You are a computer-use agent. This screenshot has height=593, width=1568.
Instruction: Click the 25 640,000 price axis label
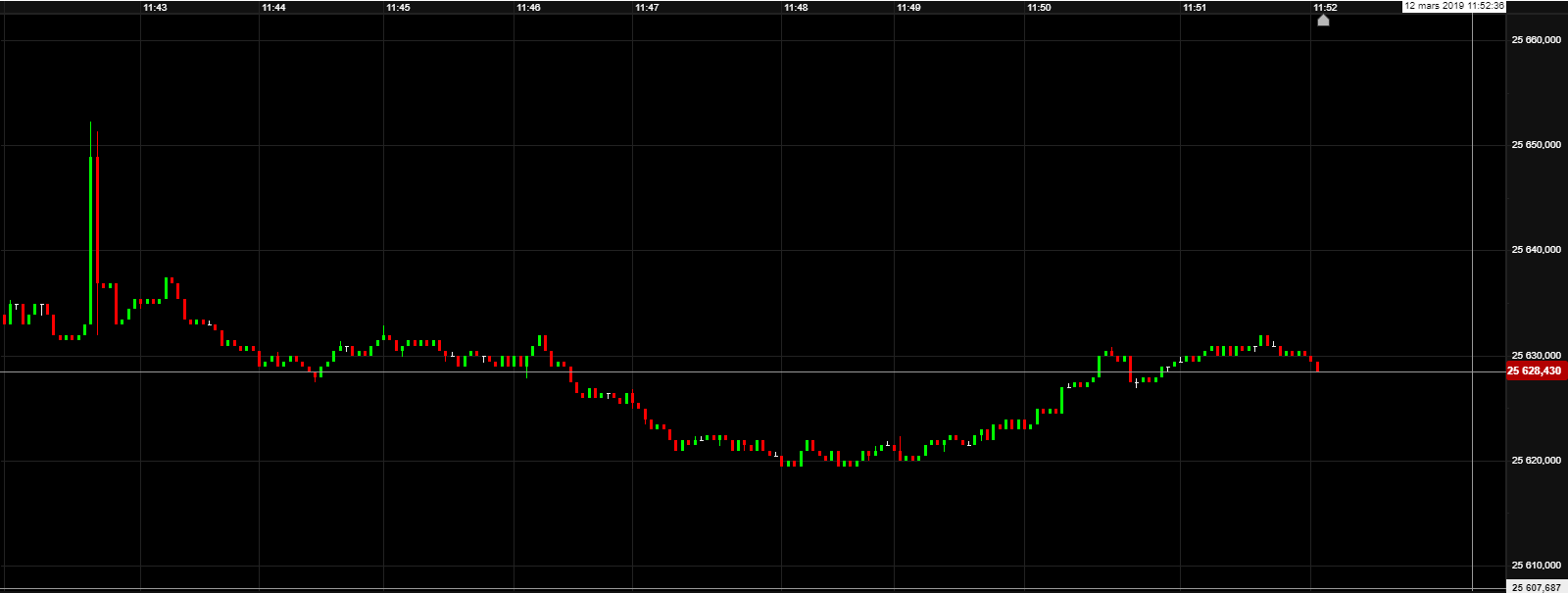click(x=1536, y=250)
